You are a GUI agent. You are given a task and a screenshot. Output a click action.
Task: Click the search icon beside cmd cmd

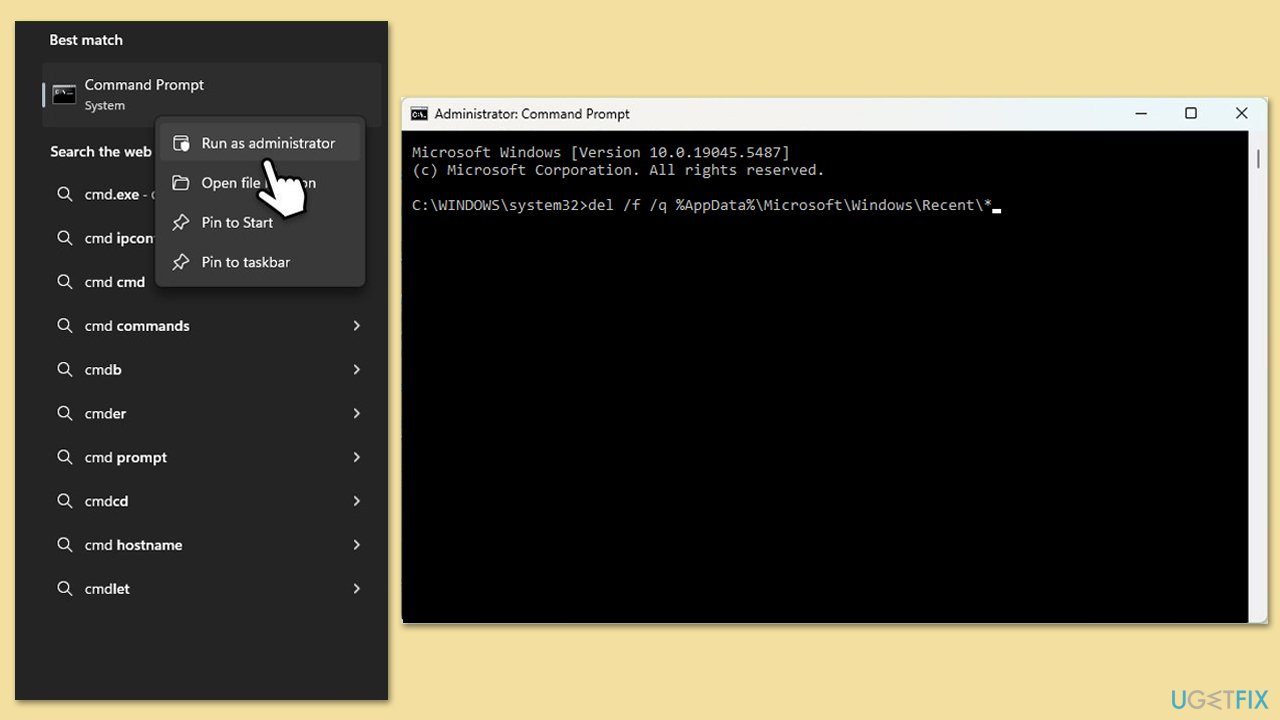pyautogui.click(x=65, y=282)
